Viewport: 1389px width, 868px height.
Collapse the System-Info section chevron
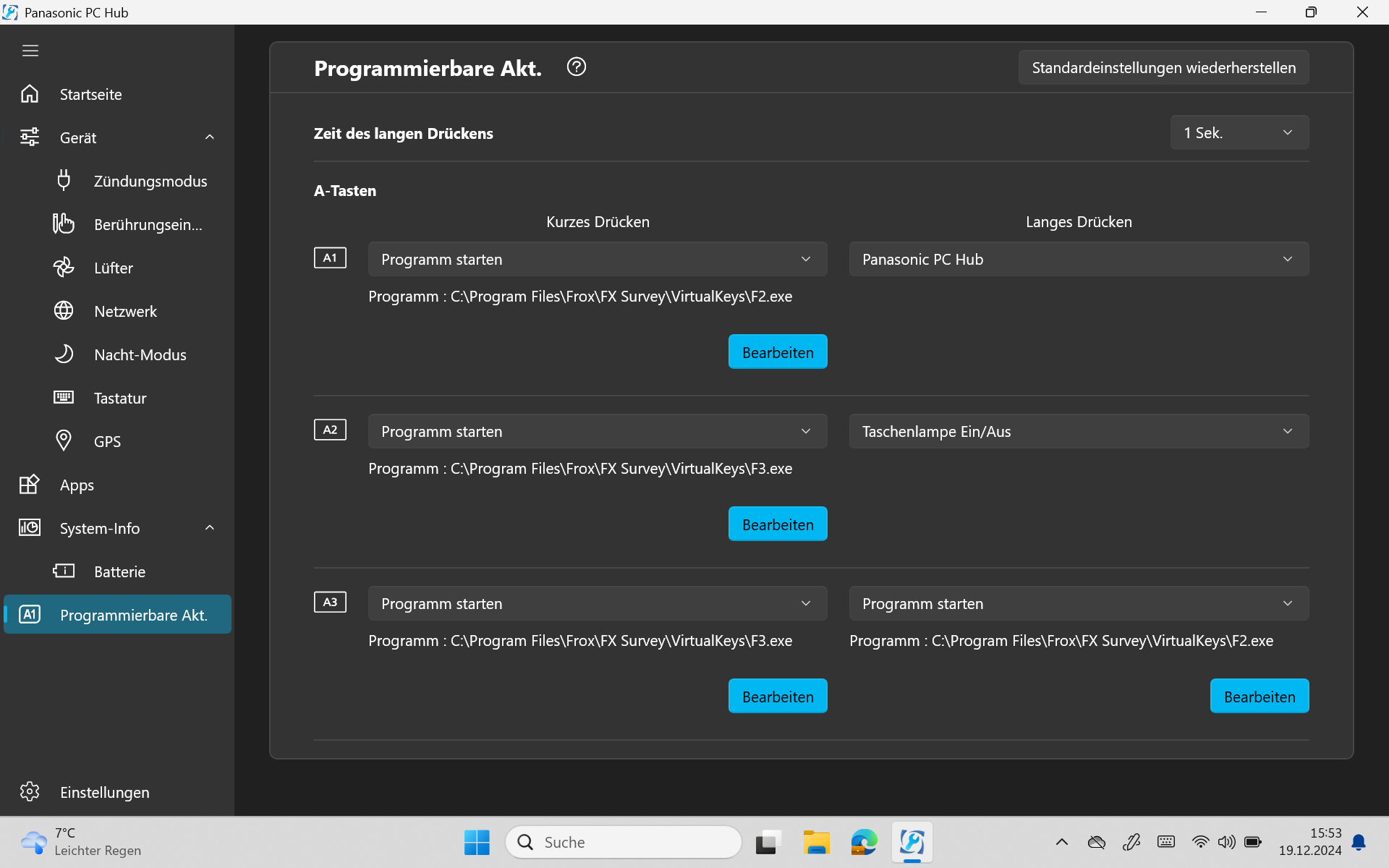[209, 528]
